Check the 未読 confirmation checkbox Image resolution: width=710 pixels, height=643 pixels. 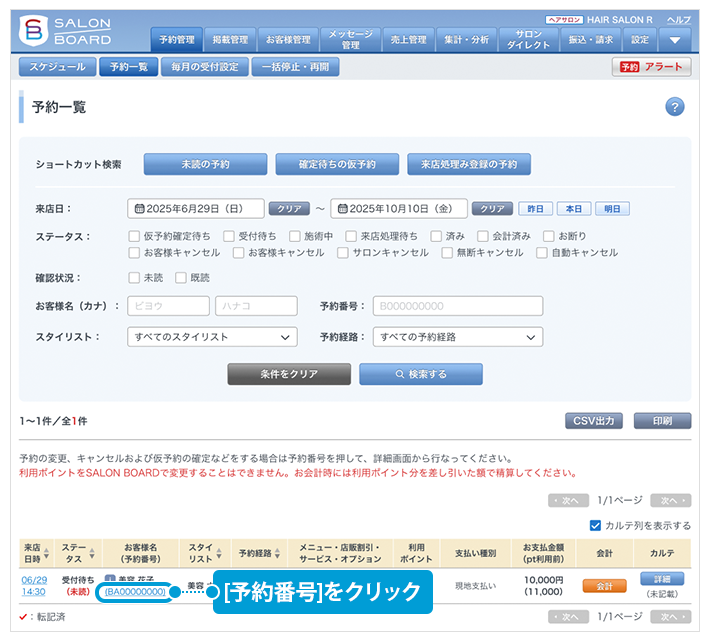(x=134, y=278)
